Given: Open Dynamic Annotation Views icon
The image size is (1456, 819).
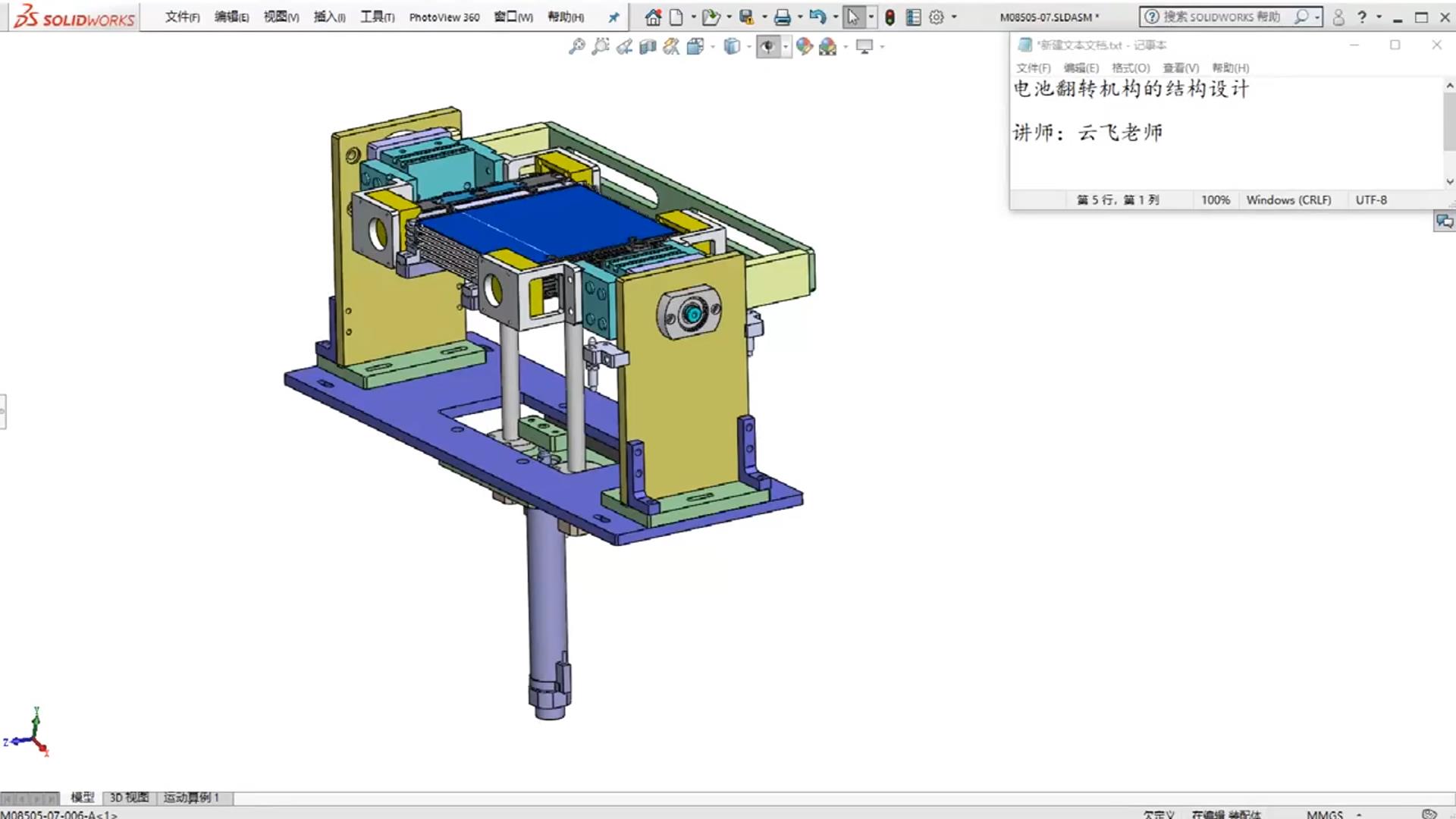Looking at the screenshot, I should point(671,46).
